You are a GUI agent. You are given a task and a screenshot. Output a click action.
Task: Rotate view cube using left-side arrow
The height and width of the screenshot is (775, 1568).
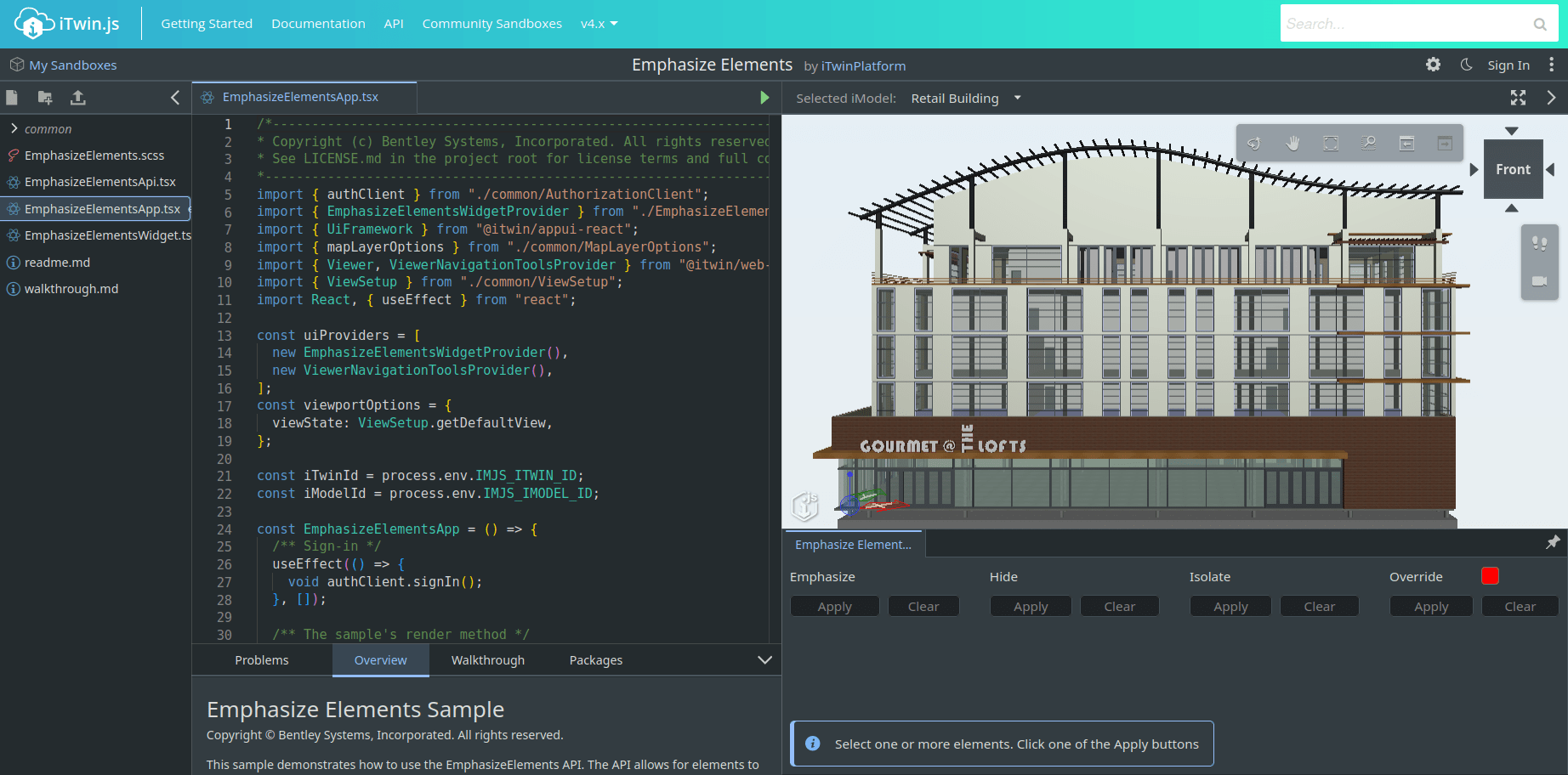click(x=1474, y=170)
